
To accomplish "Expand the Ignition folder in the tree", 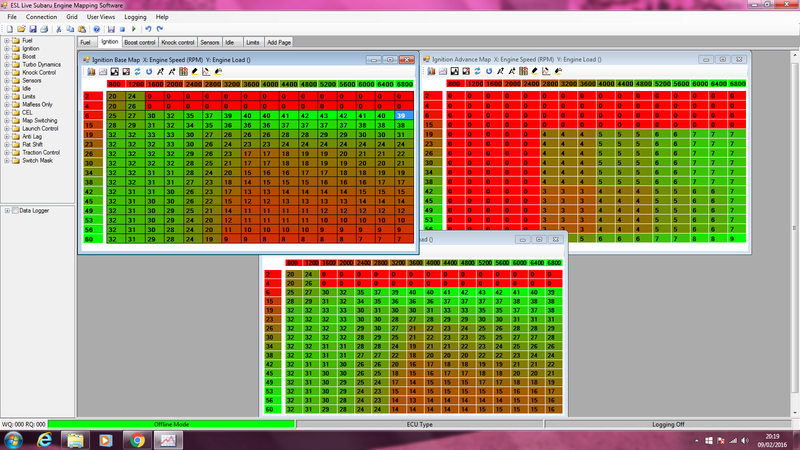I will click(x=7, y=49).
